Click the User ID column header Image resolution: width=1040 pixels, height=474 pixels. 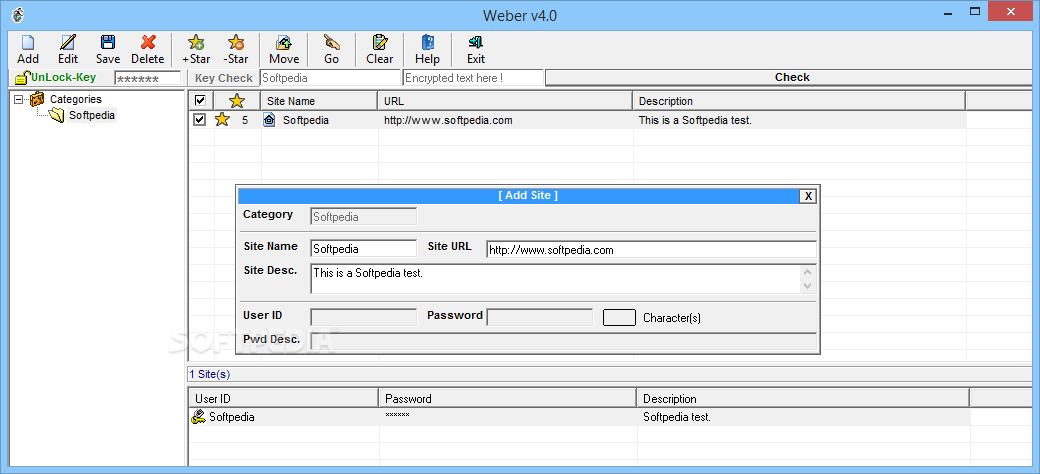(x=284, y=398)
